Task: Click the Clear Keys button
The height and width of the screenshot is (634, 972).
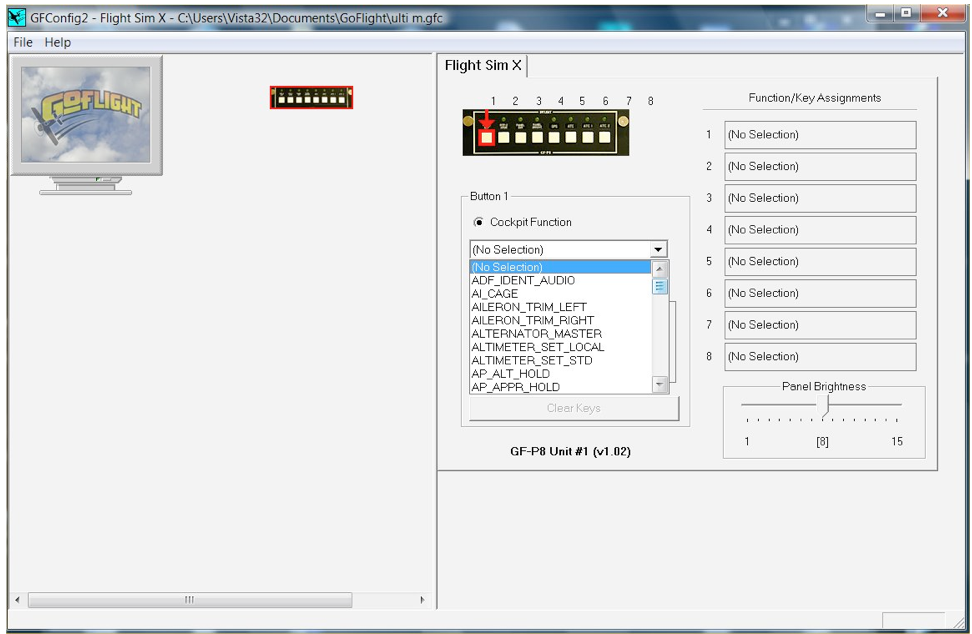Action: click(x=574, y=408)
